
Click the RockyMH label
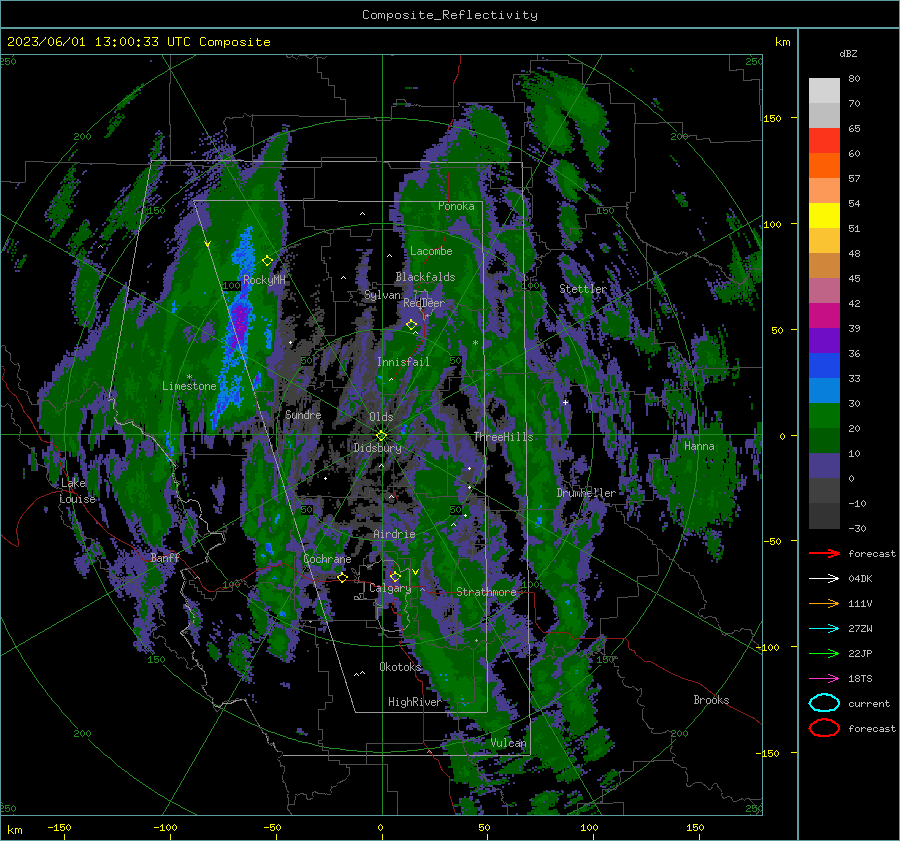[264, 280]
